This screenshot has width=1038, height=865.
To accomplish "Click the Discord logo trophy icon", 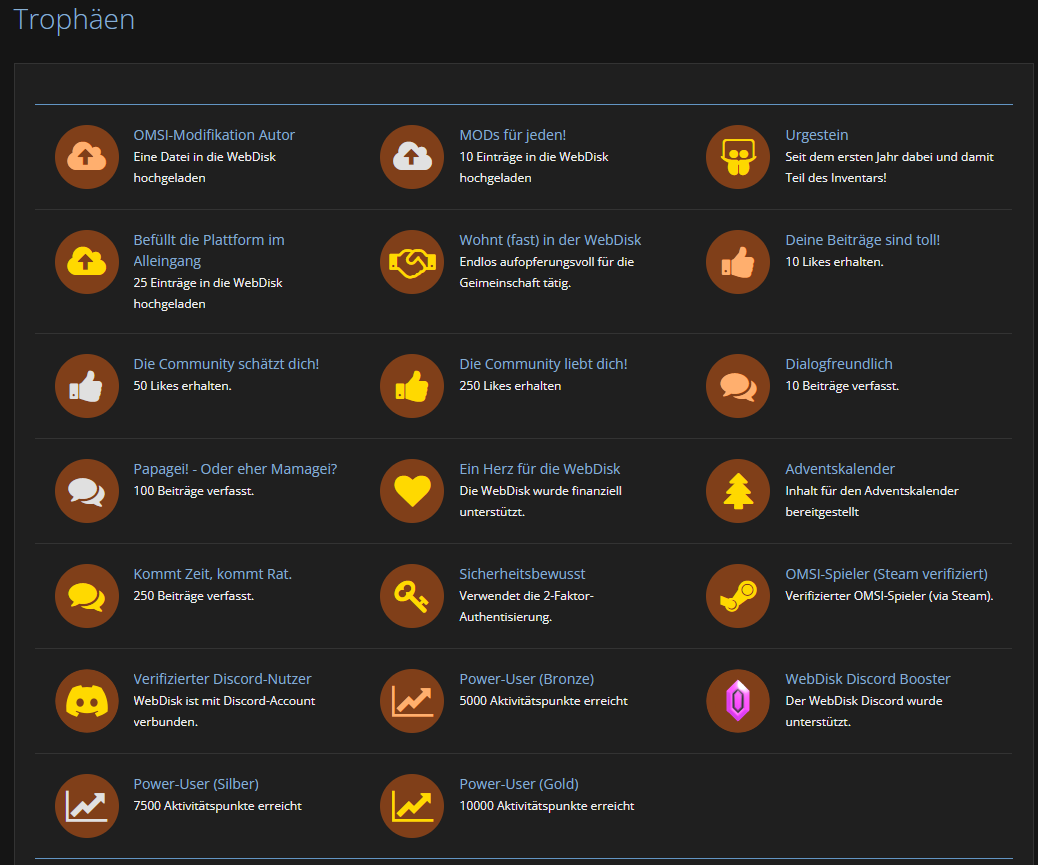I will point(86,701).
